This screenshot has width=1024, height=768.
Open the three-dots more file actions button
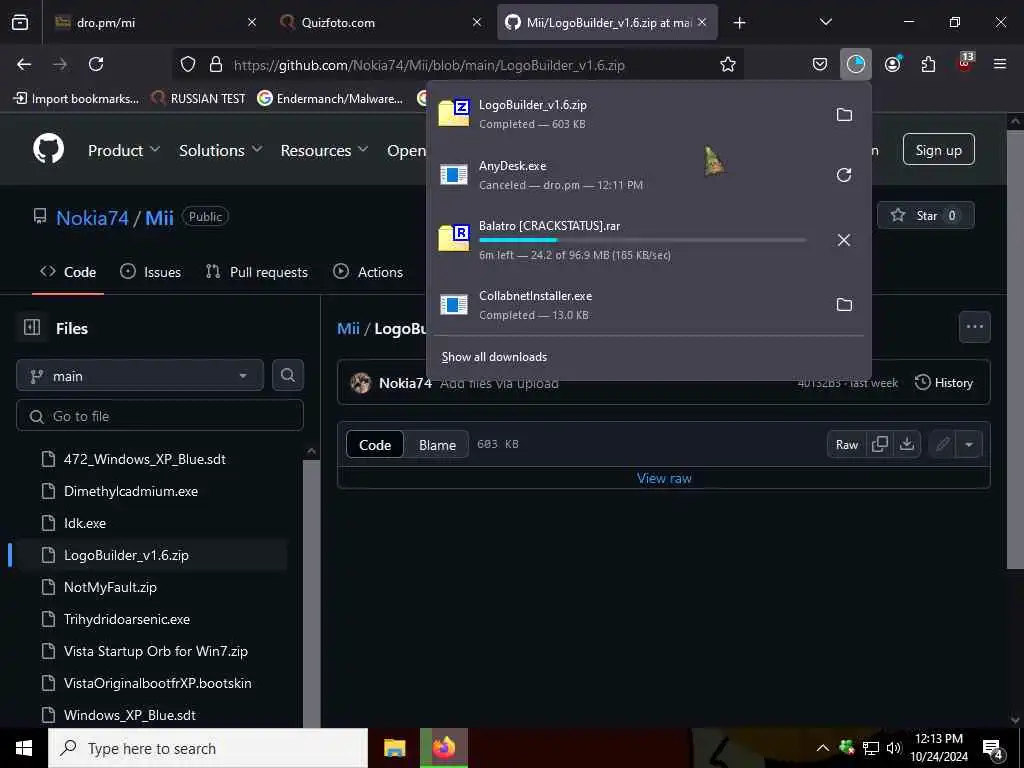974,327
